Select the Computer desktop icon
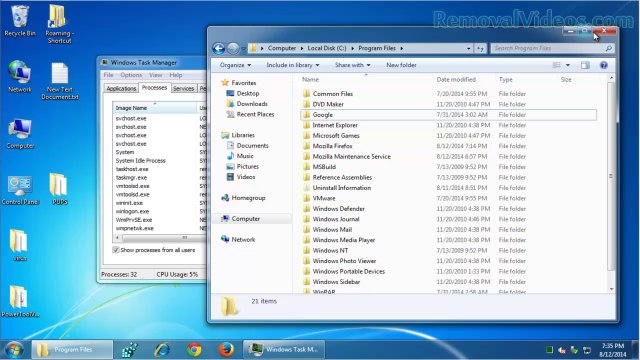The width and height of the screenshot is (640, 360). 20,133
